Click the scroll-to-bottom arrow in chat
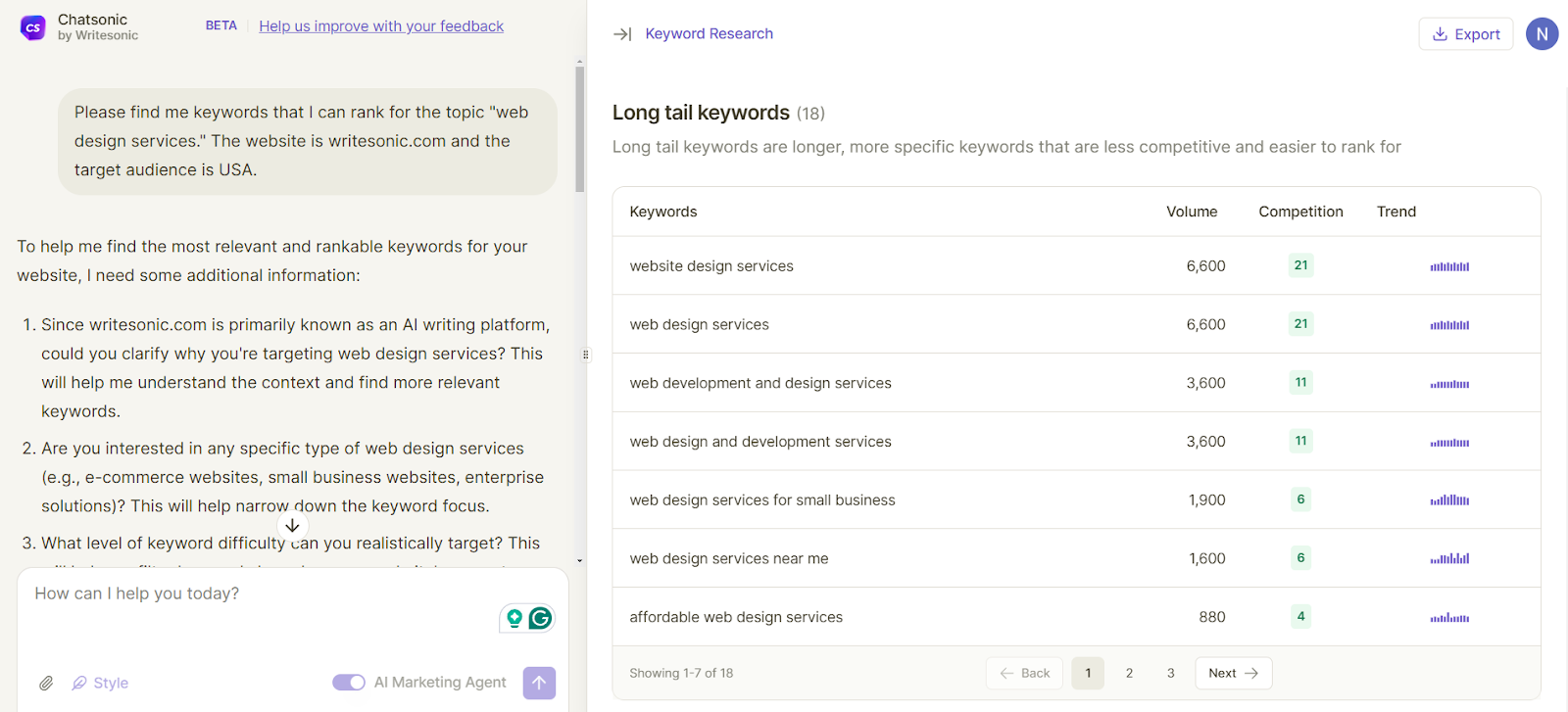This screenshot has height=712, width=1568. pyautogui.click(x=292, y=525)
